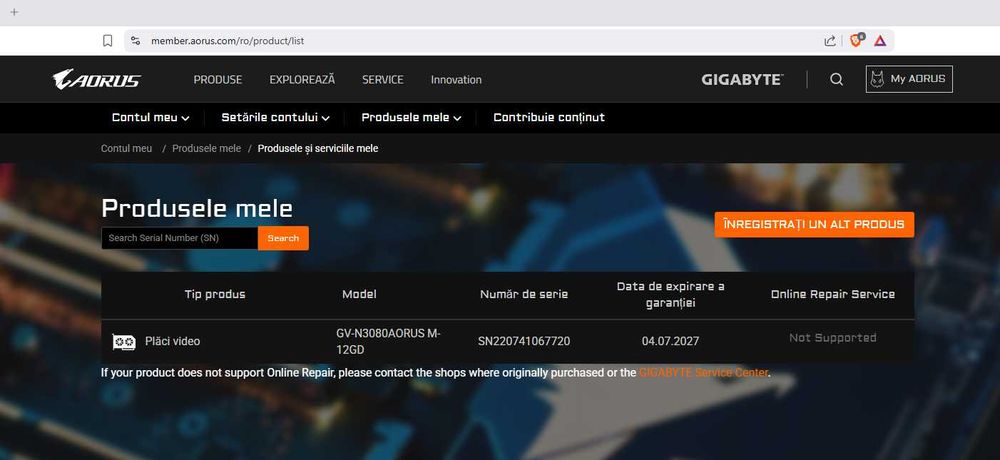Go to Contul meu breadcrumb
The width and height of the screenshot is (1000, 460).
tap(126, 149)
